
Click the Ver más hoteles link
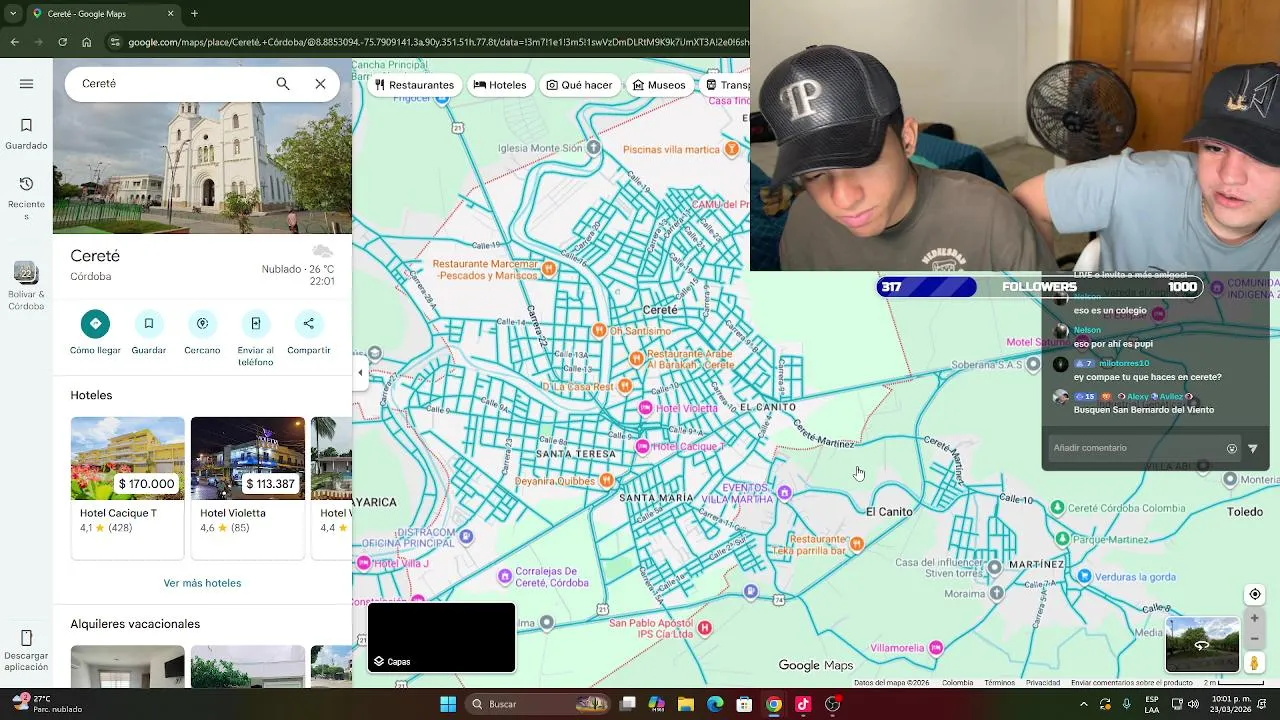pos(202,583)
